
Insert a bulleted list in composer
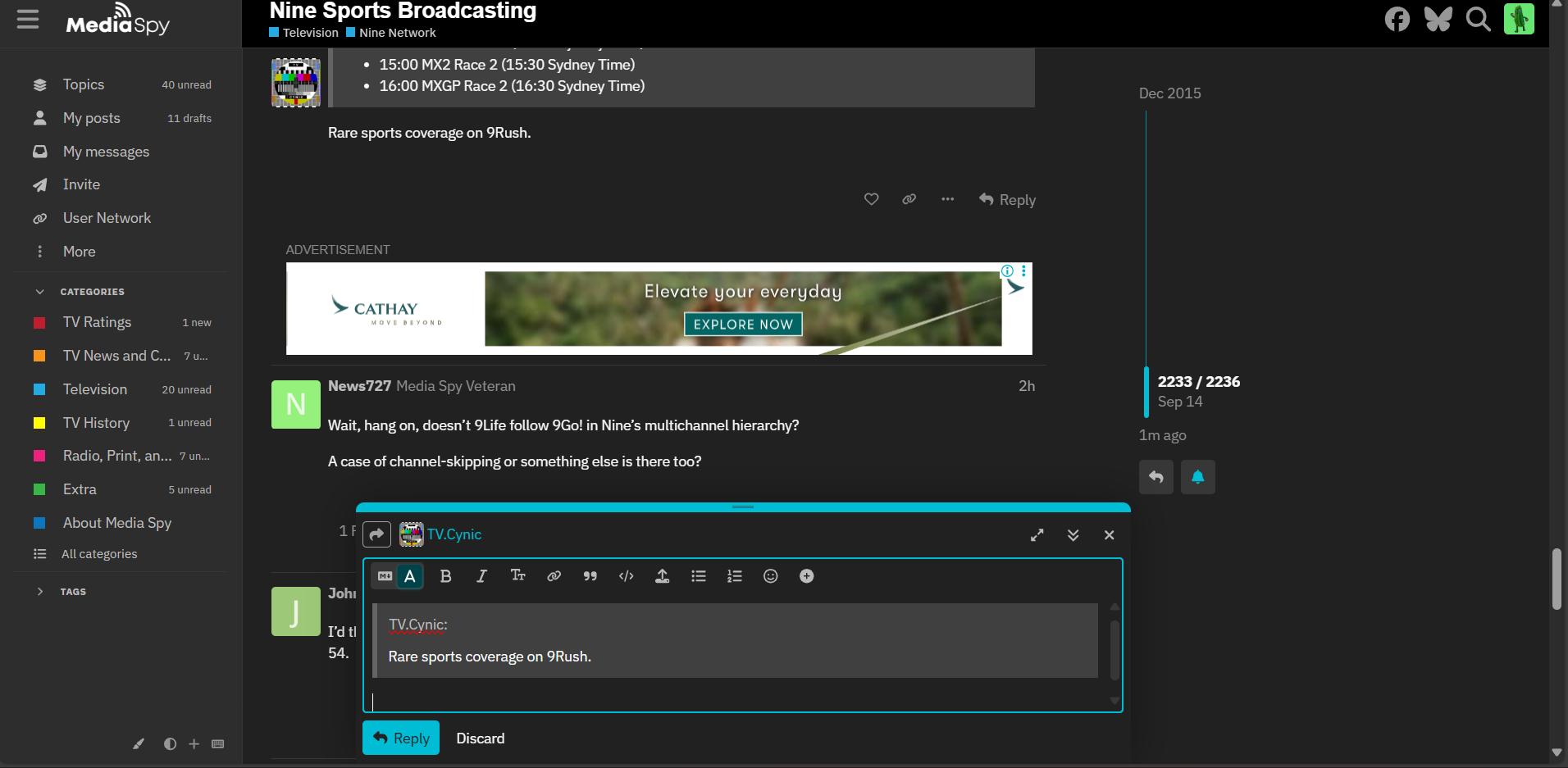[698, 576]
